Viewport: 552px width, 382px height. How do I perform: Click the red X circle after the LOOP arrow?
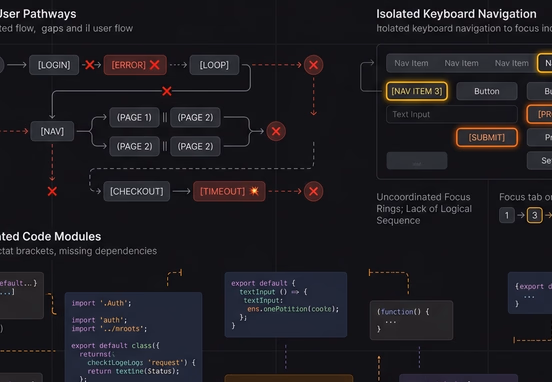(x=313, y=65)
